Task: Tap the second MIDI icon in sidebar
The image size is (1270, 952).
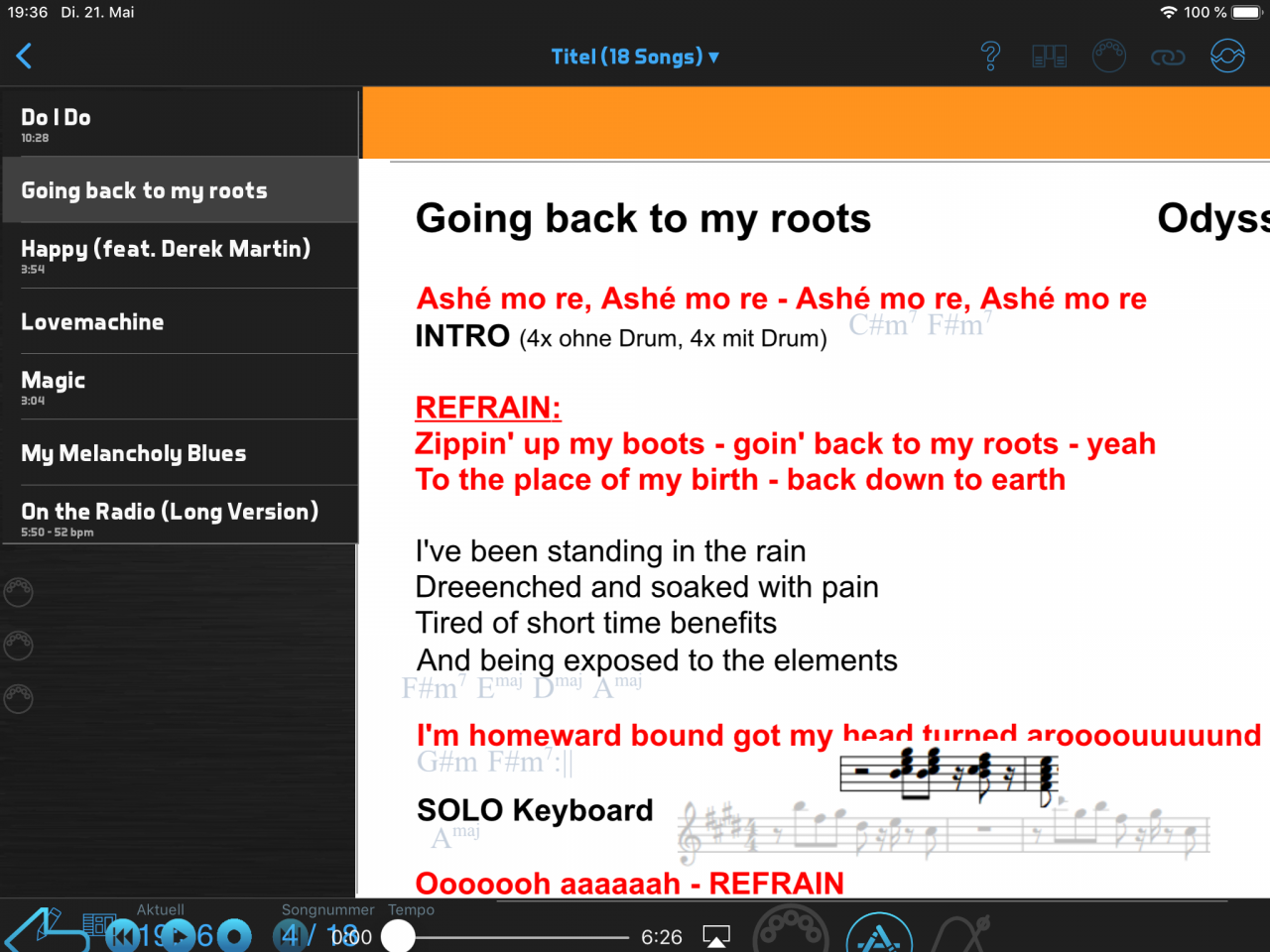Action: tap(19, 646)
